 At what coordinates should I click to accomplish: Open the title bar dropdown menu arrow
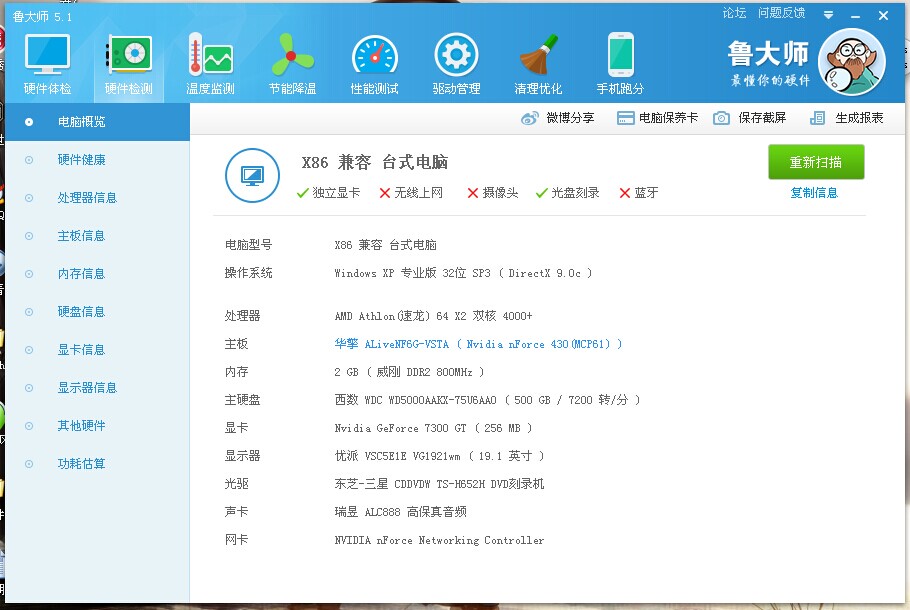829,15
